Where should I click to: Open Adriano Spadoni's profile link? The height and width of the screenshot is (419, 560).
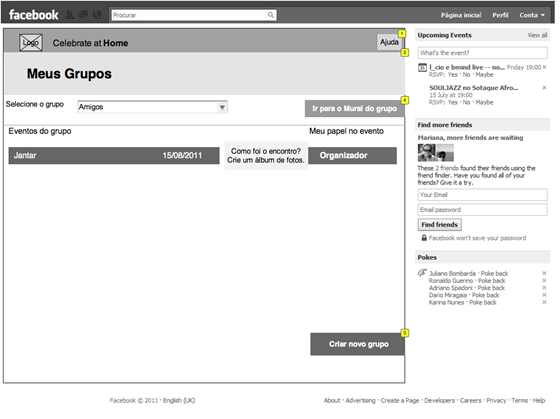450,288
